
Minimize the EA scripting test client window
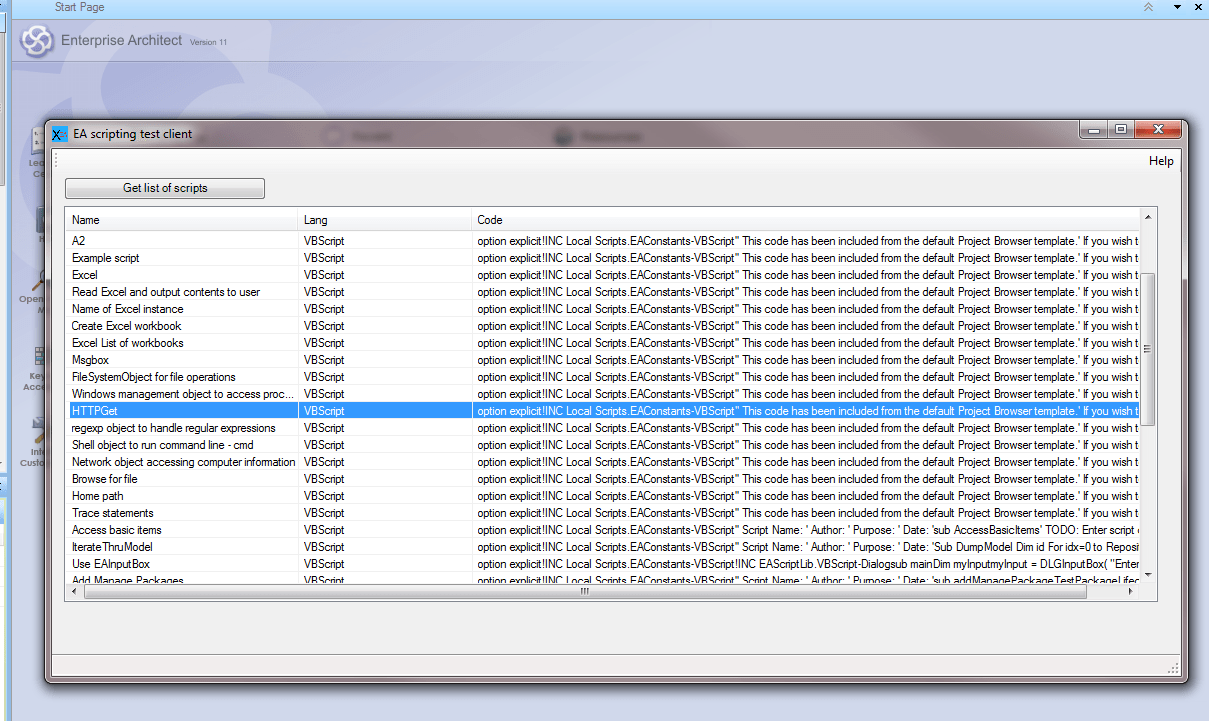click(1094, 129)
